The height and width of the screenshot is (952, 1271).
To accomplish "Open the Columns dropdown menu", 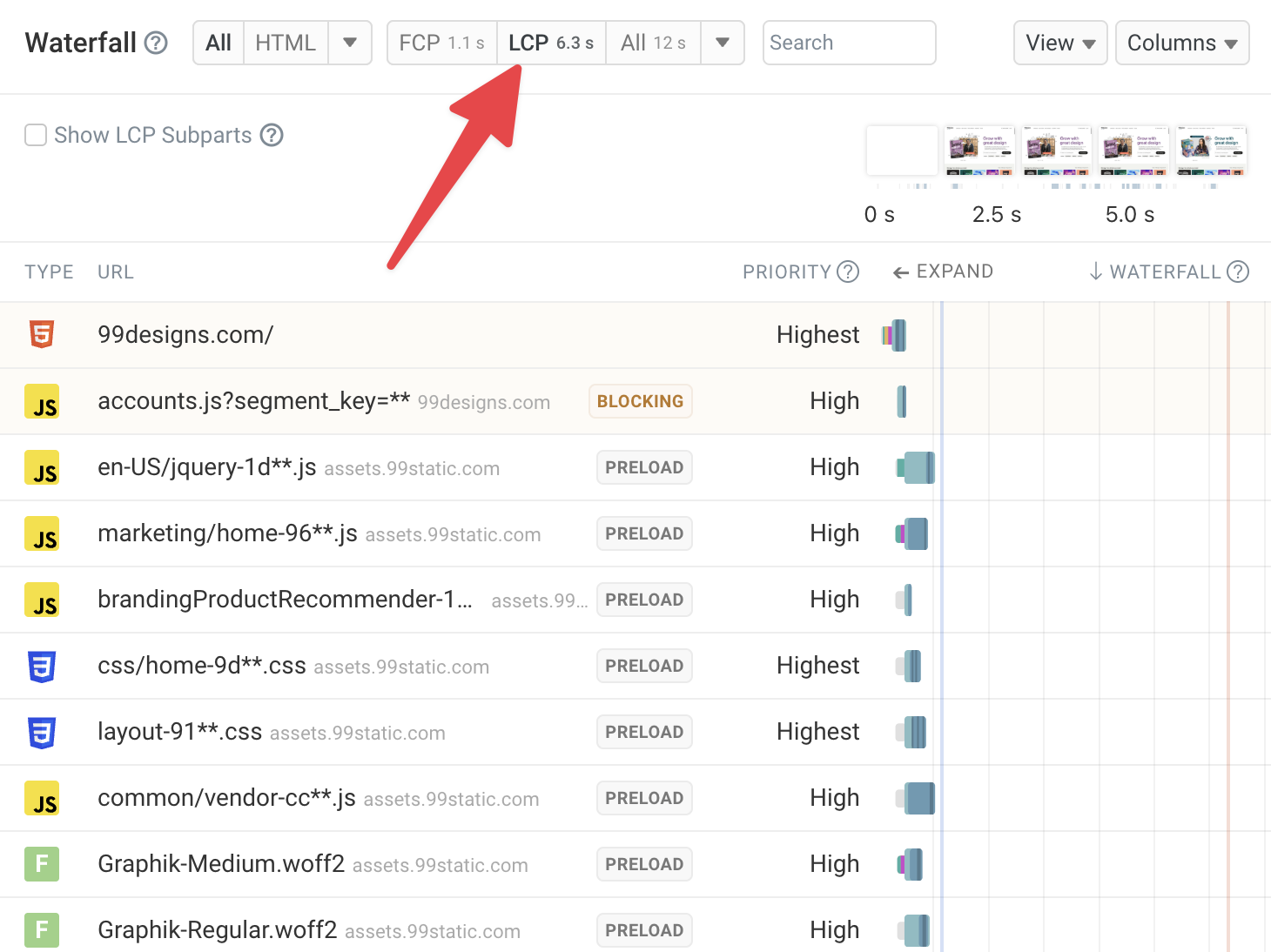I will (1182, 43).
